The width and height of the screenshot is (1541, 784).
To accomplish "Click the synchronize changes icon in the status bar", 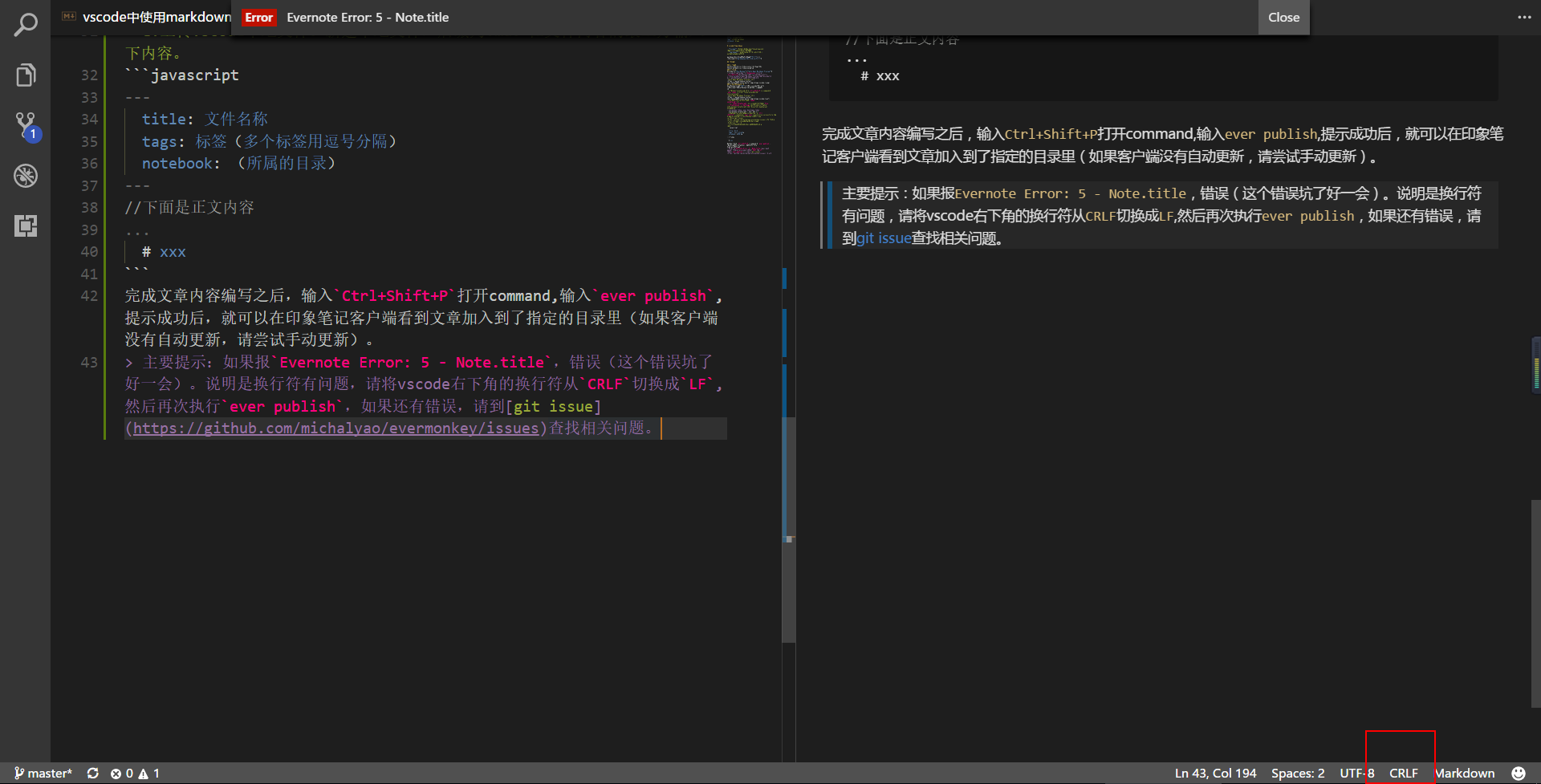I will 92,773.
